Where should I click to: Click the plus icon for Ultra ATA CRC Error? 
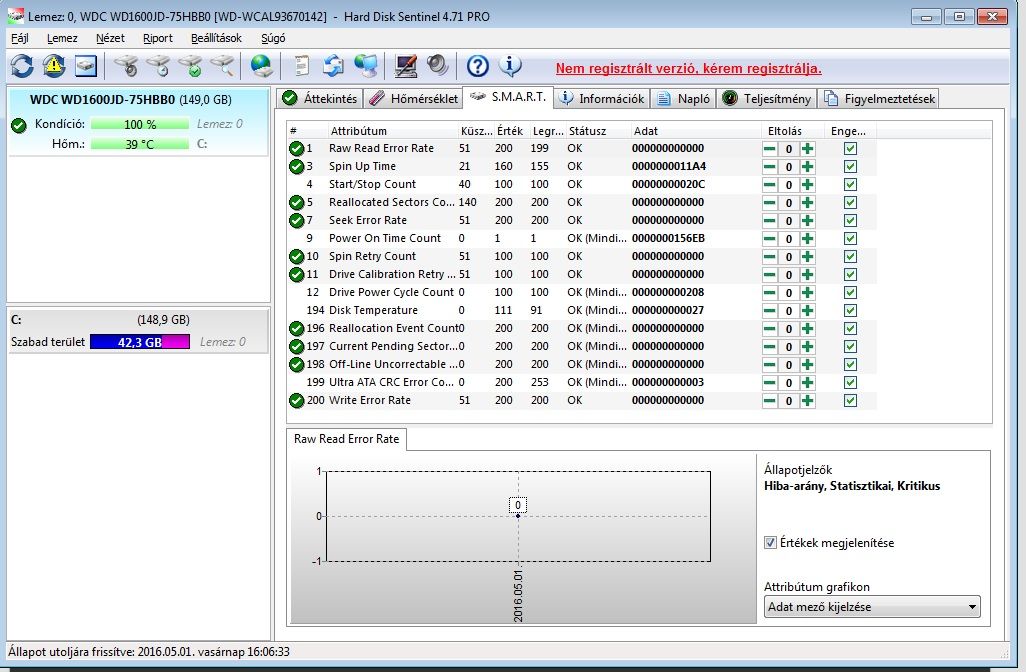point(808,383)
